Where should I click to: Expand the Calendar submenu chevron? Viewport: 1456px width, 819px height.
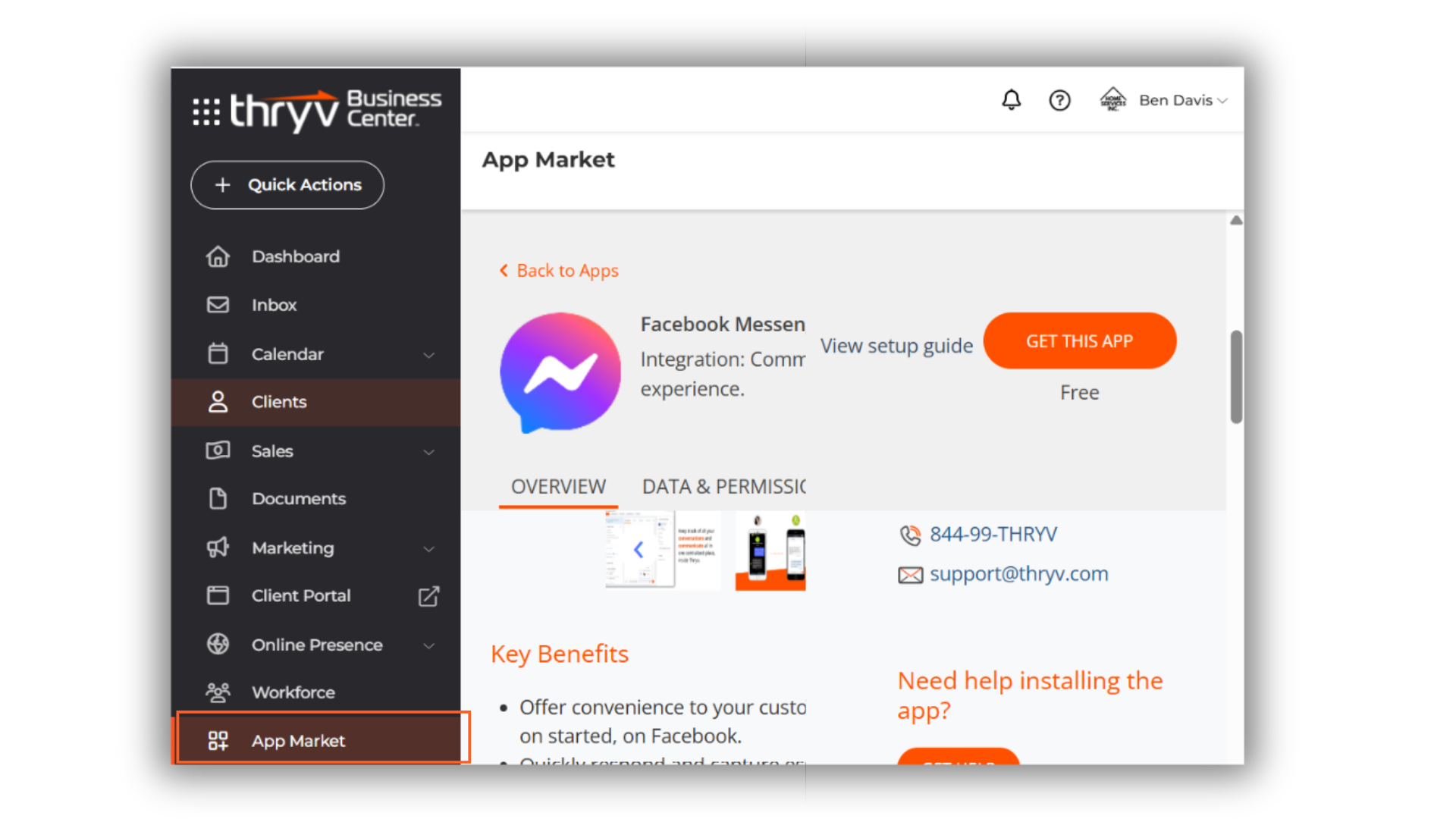coord(428,355)
